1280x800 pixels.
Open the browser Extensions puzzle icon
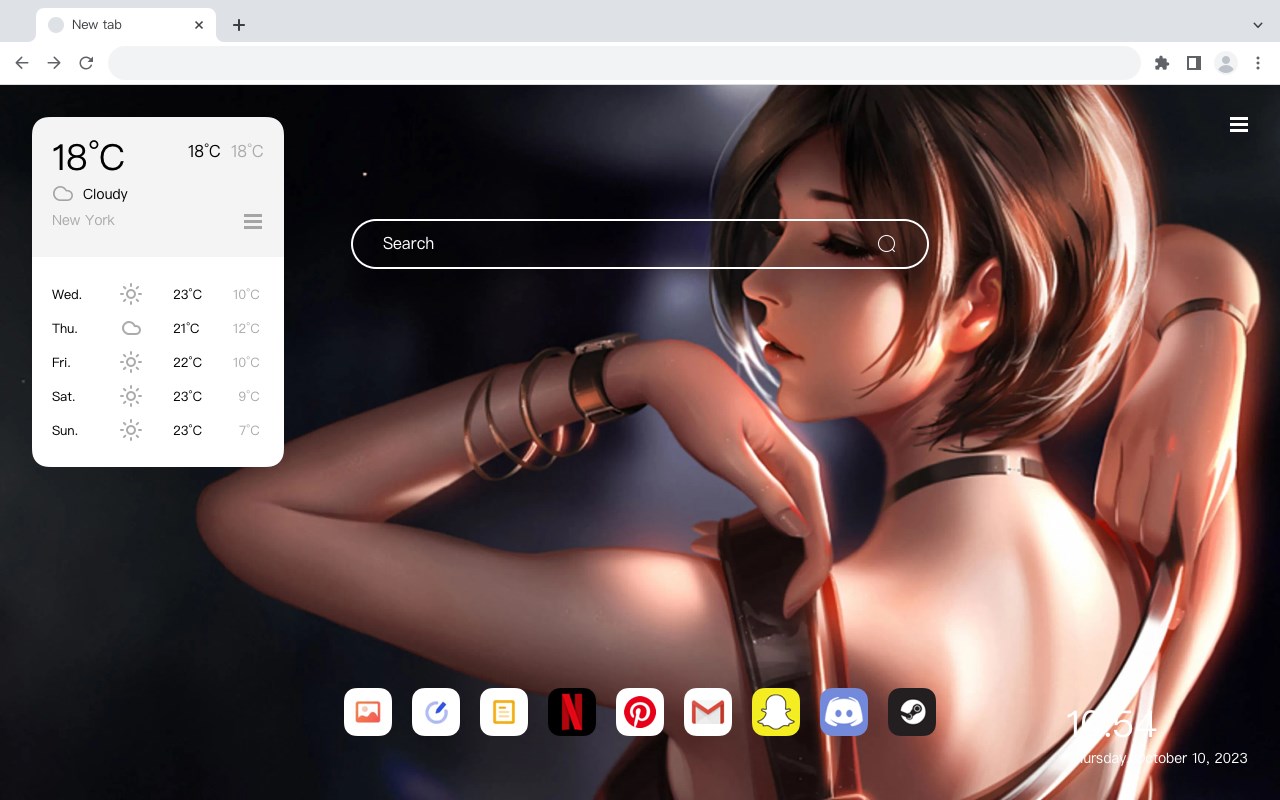tap(1161, 63)
